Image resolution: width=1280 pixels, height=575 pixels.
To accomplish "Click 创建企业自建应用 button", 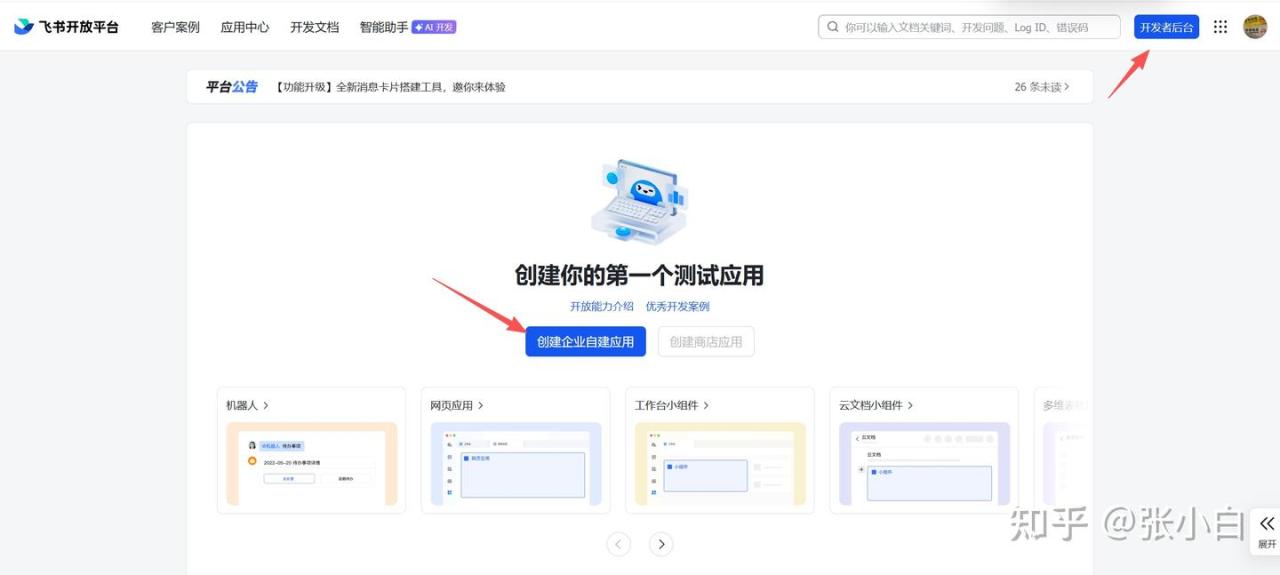I will point(585,341).
